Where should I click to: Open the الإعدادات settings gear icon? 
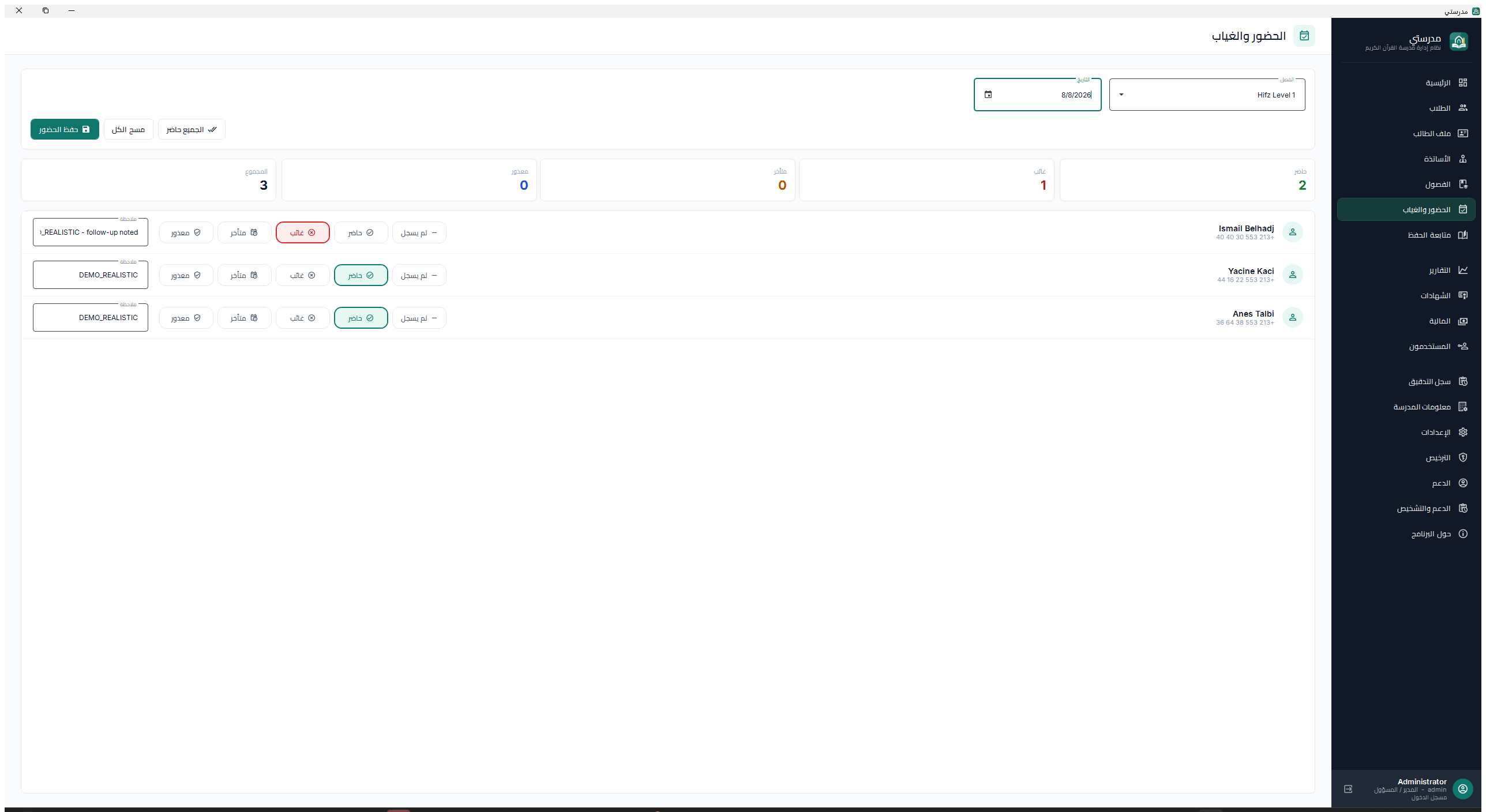(1463, 432)
